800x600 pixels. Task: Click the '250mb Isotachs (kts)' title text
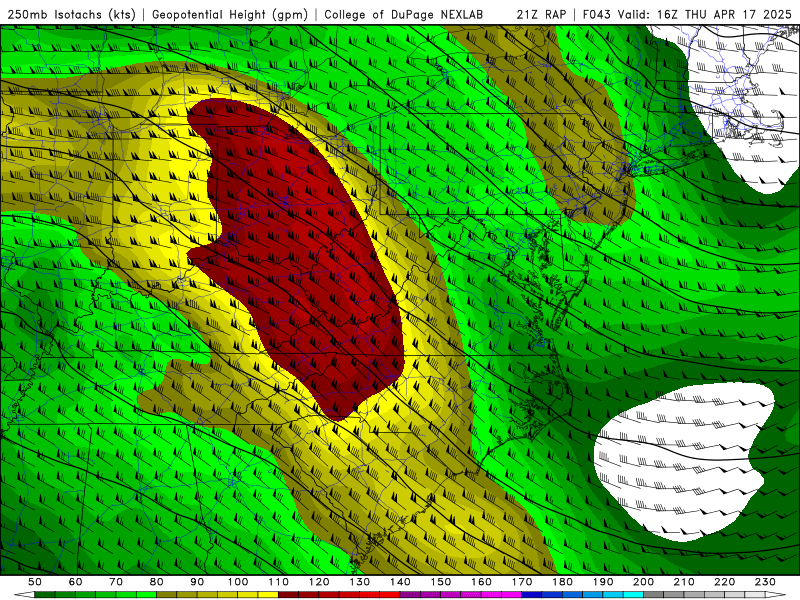tap(72, 14)
